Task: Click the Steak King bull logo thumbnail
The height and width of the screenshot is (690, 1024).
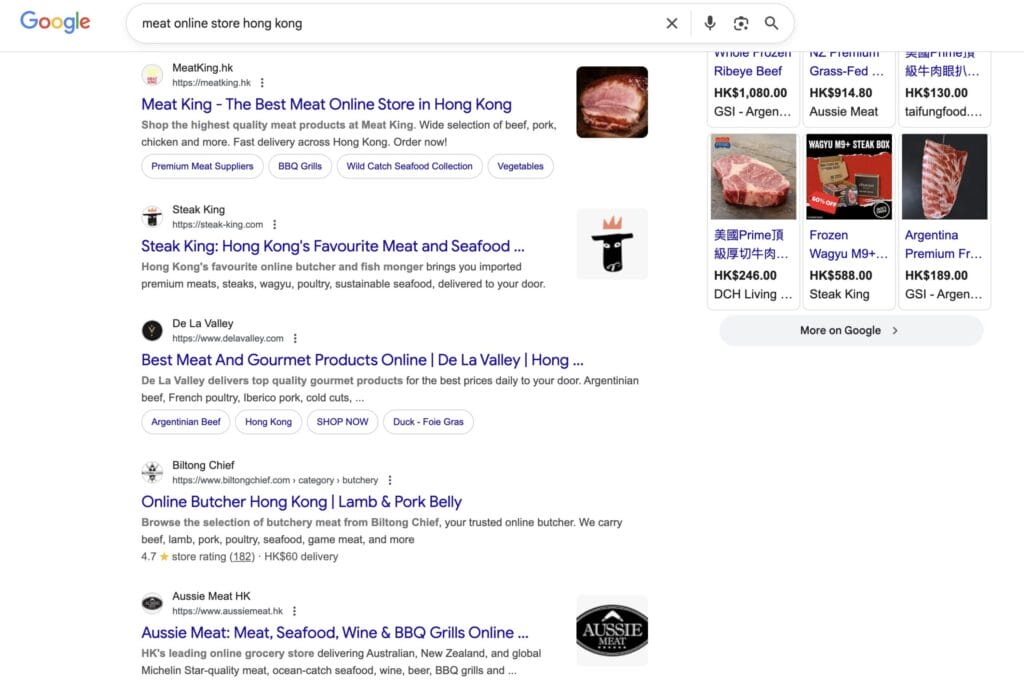Action: (611, 243)
